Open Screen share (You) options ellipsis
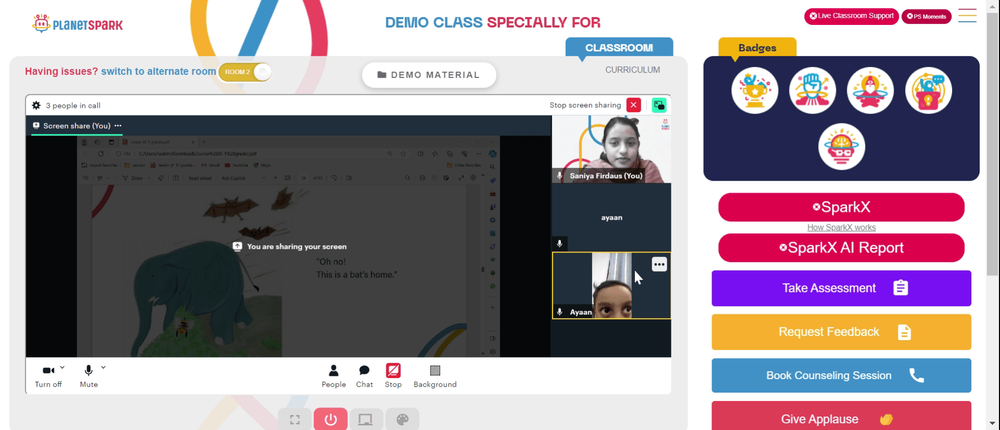 point(118,126)
